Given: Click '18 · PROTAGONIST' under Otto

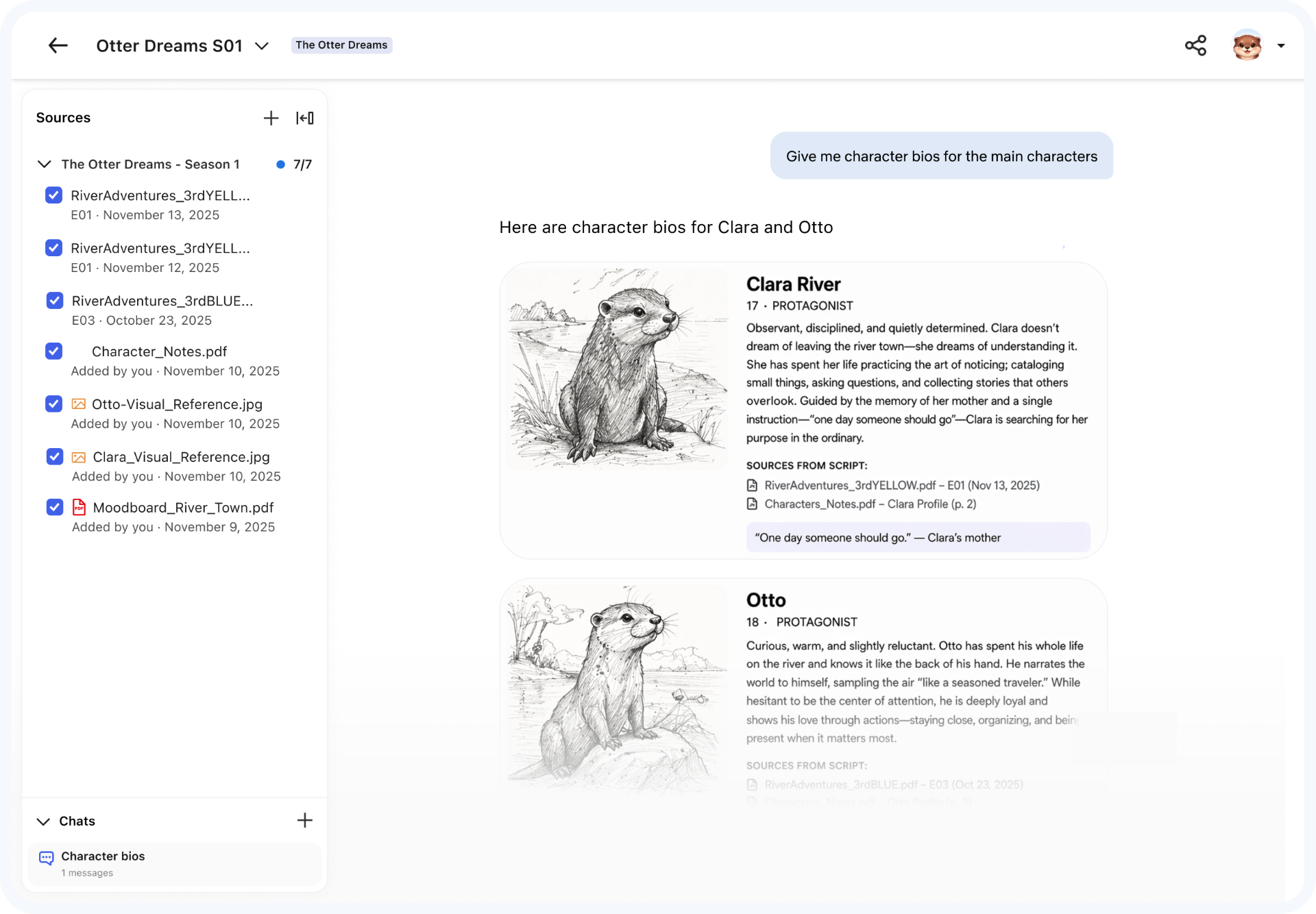Looking at the screenshot, I should pos(801,622).
